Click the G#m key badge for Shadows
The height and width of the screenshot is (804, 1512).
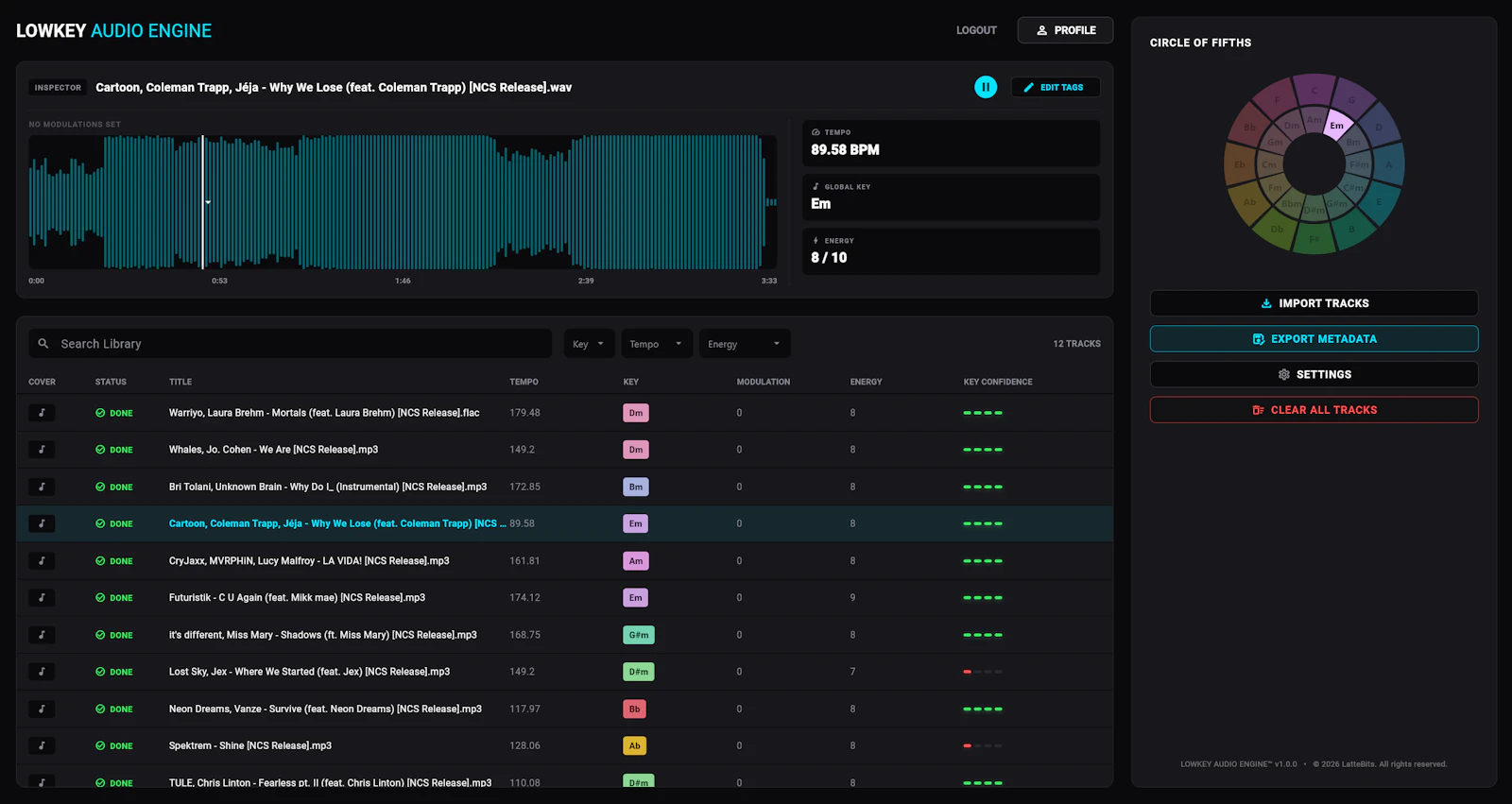639,635
